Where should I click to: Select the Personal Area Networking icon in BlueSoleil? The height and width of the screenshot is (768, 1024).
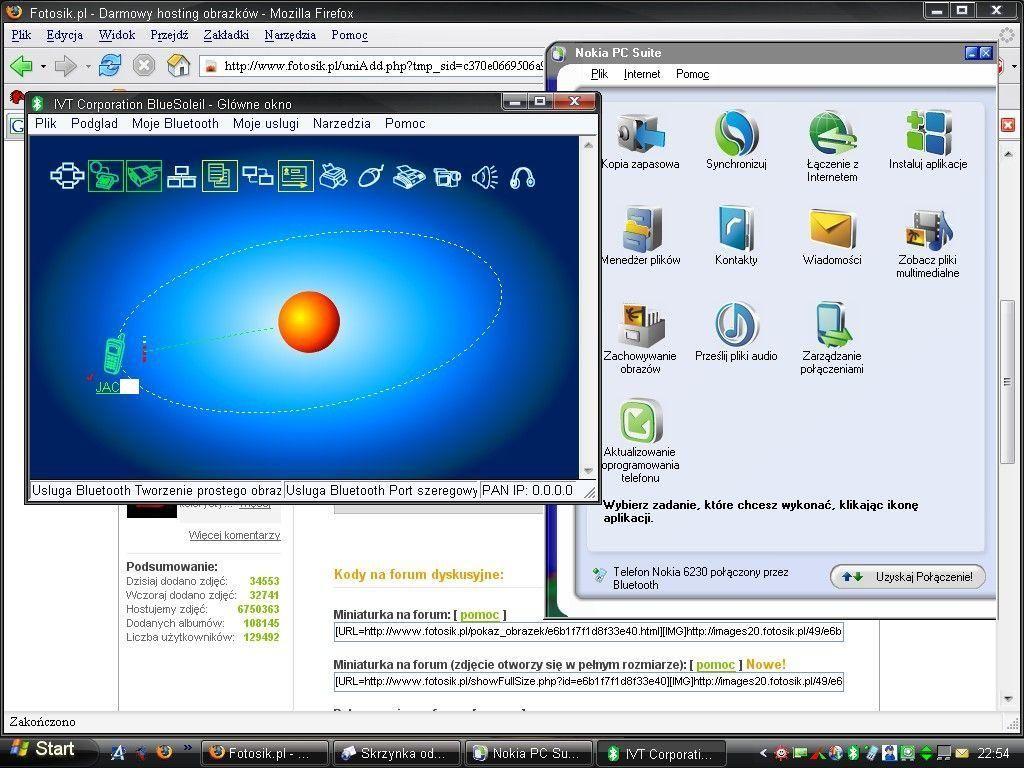(67, 176)
